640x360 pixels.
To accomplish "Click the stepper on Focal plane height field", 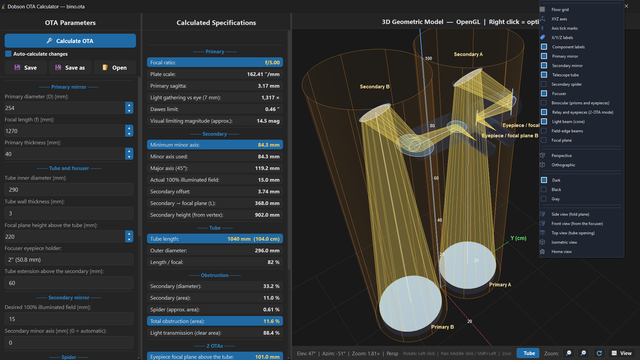I will tap(129, 236).
